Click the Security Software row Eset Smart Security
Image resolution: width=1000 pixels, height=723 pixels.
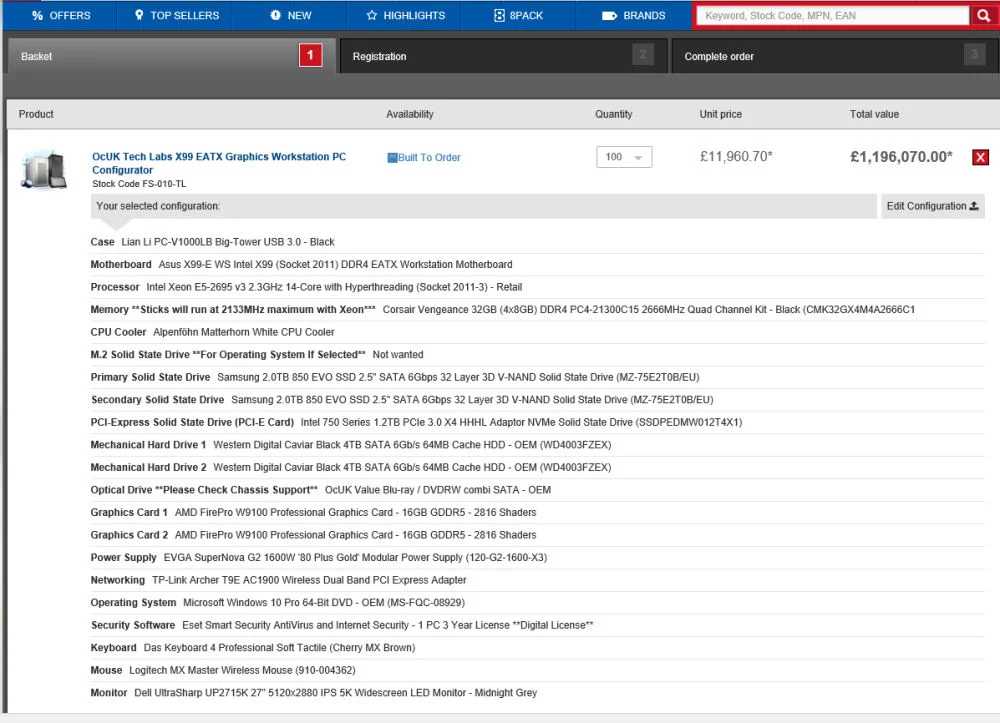[538, 625]
